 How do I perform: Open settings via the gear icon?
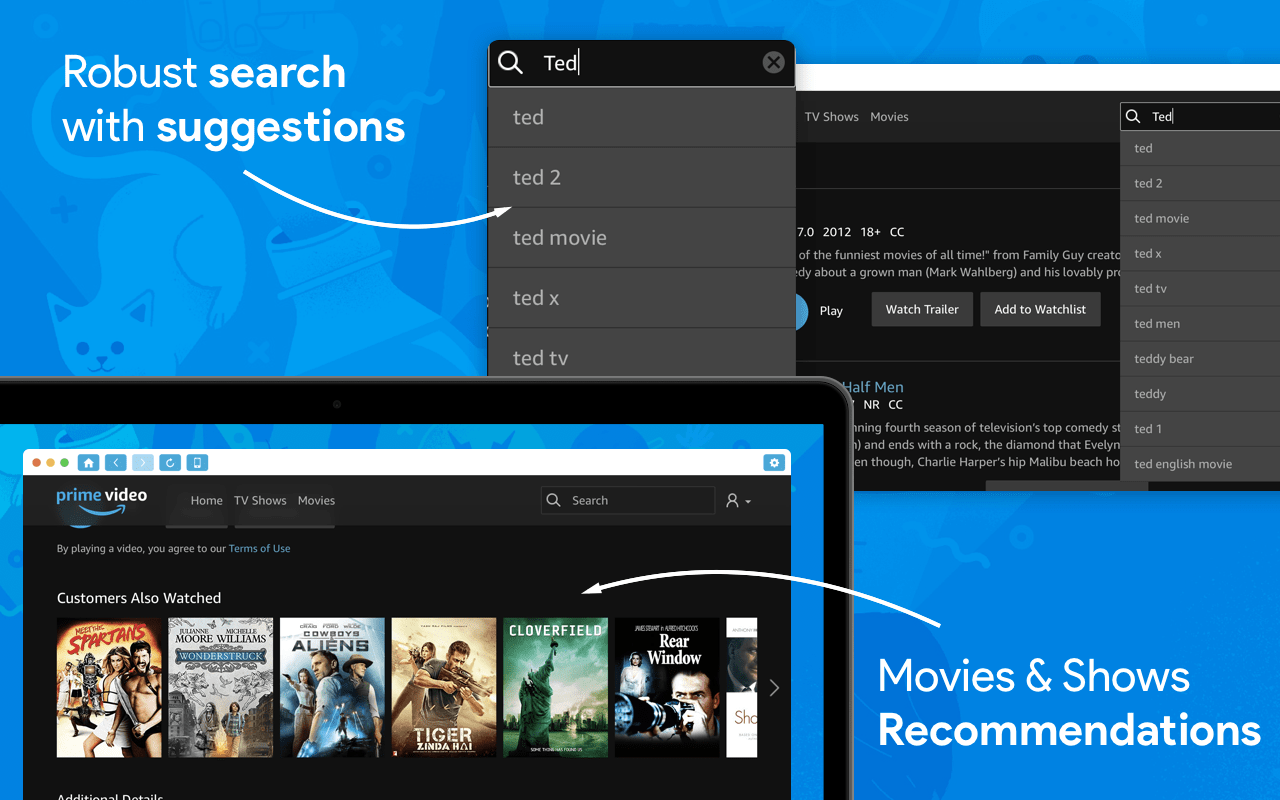click(774, 463)
